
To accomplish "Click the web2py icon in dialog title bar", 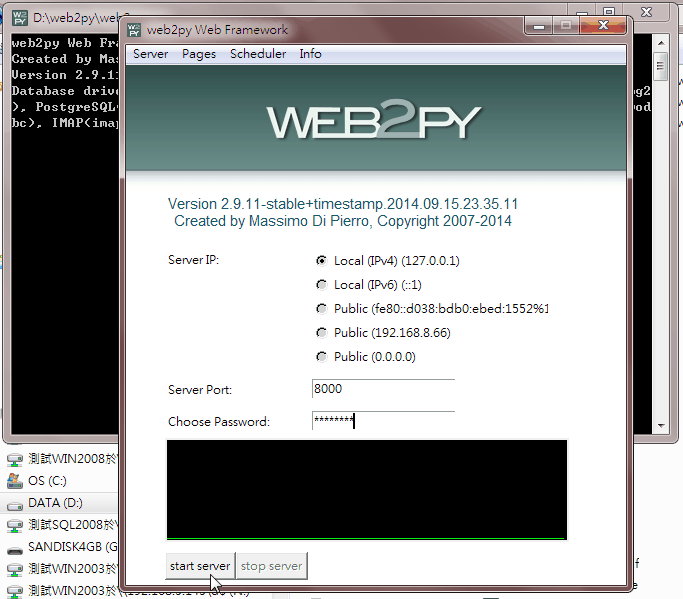I will (x=134, y=30).
